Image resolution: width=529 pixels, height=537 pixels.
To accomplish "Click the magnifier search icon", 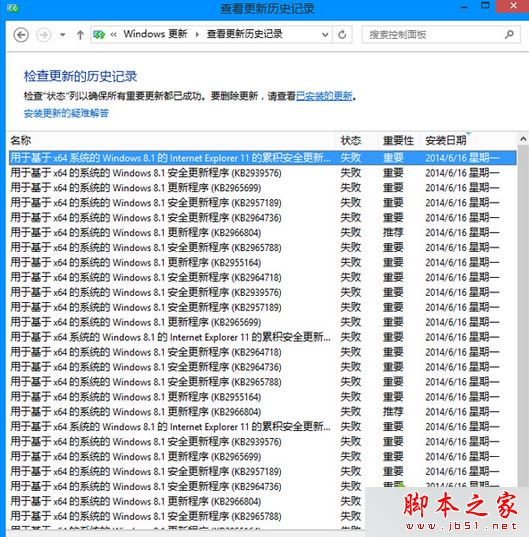I will (509, 34).
